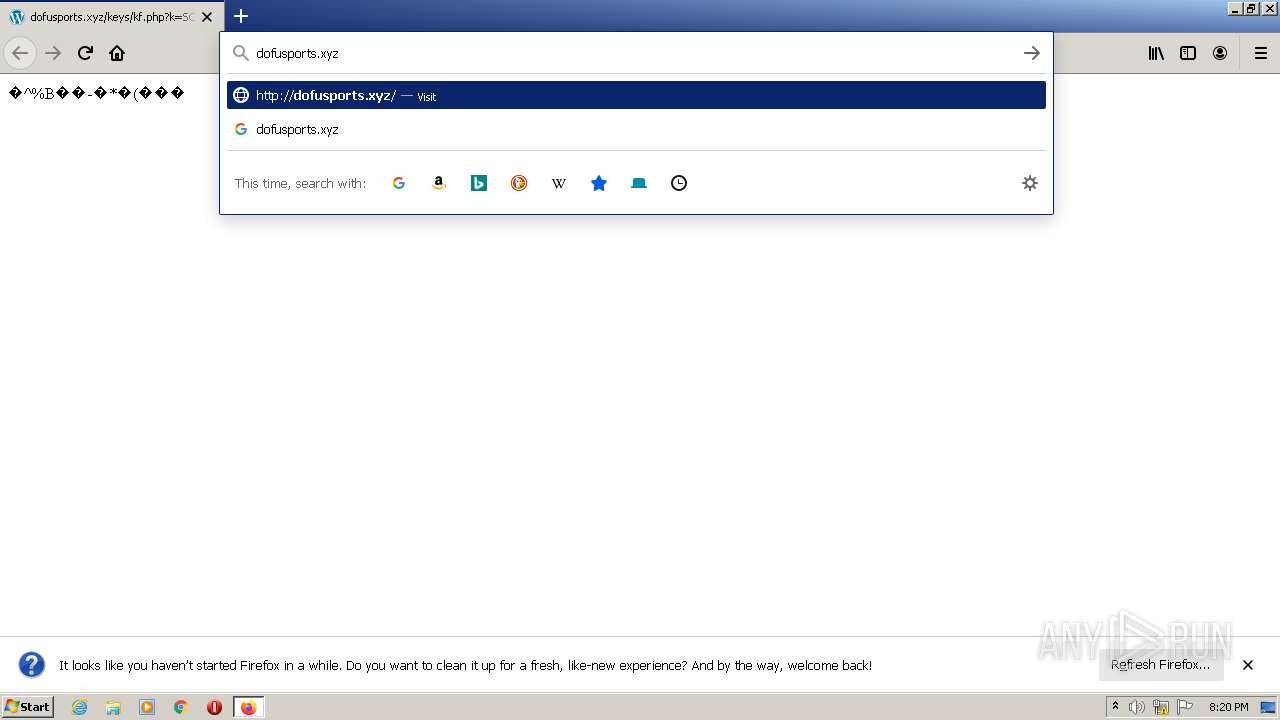Image resolution: width=1280 pixels, height=720 pixels.
Task: Open the Firefox home page
Action: 117,53
